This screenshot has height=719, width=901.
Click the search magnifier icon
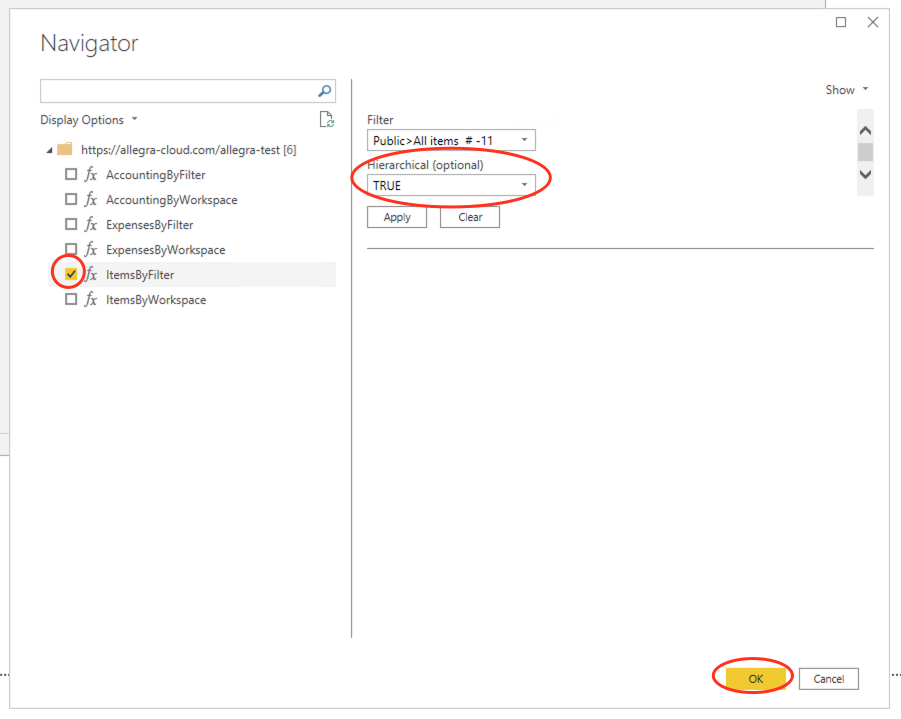(x=324, y=90)
